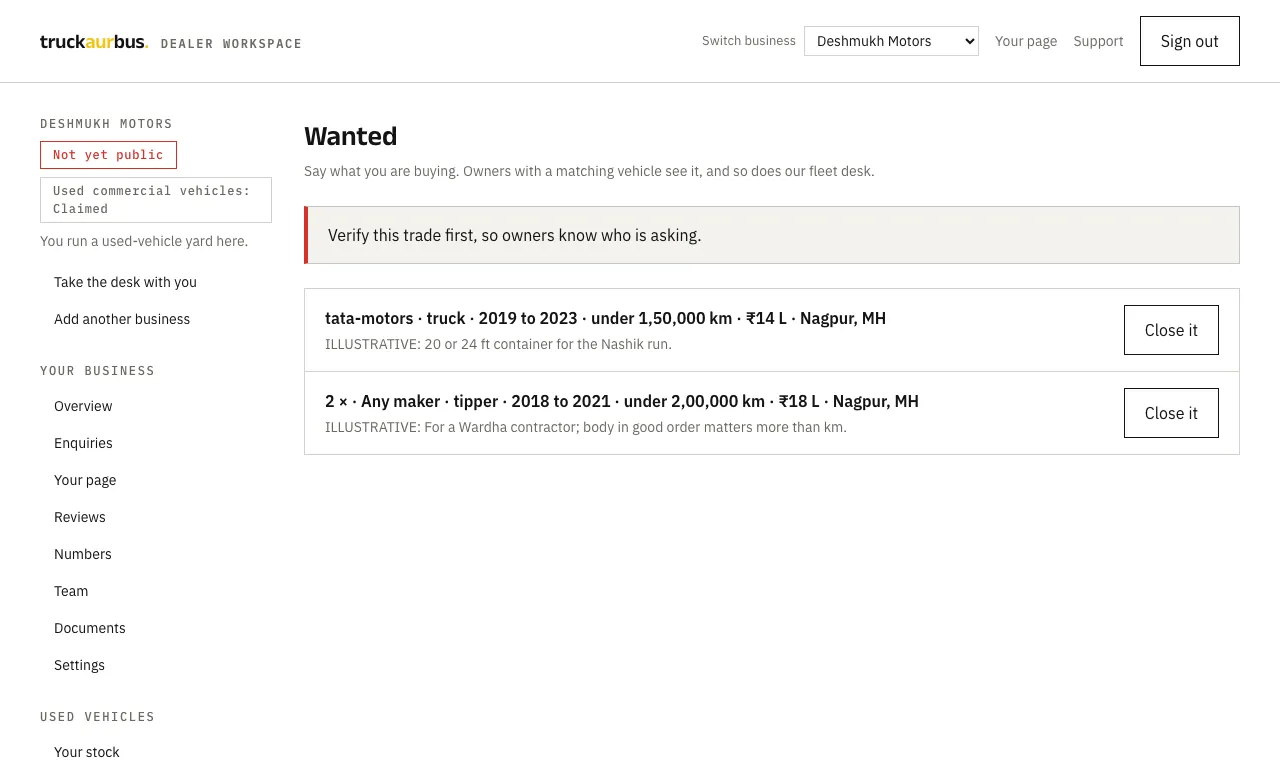Image resolution: width=1280 pixels, height=760 pixels.
Task: Click the Your Business section heading
Action: click(97, 371)
